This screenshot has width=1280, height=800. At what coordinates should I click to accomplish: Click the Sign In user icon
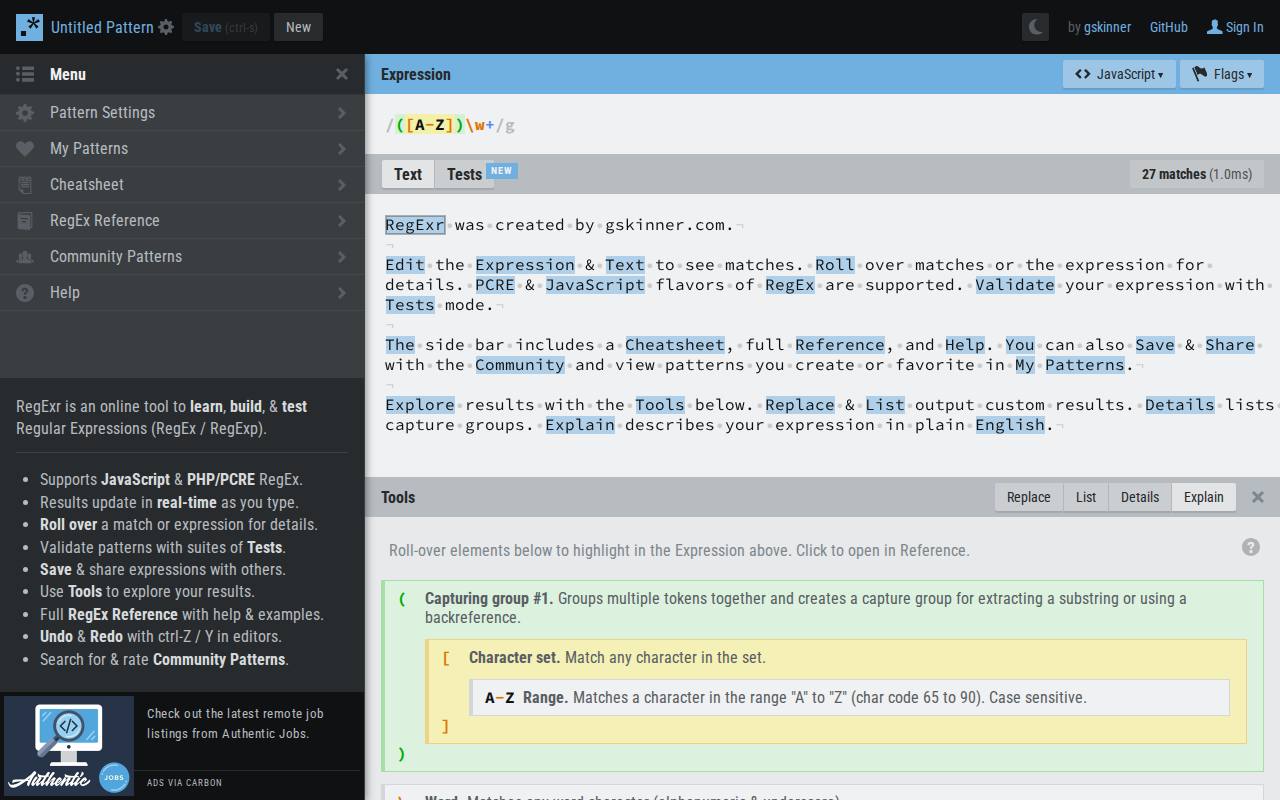(1214, 27)
